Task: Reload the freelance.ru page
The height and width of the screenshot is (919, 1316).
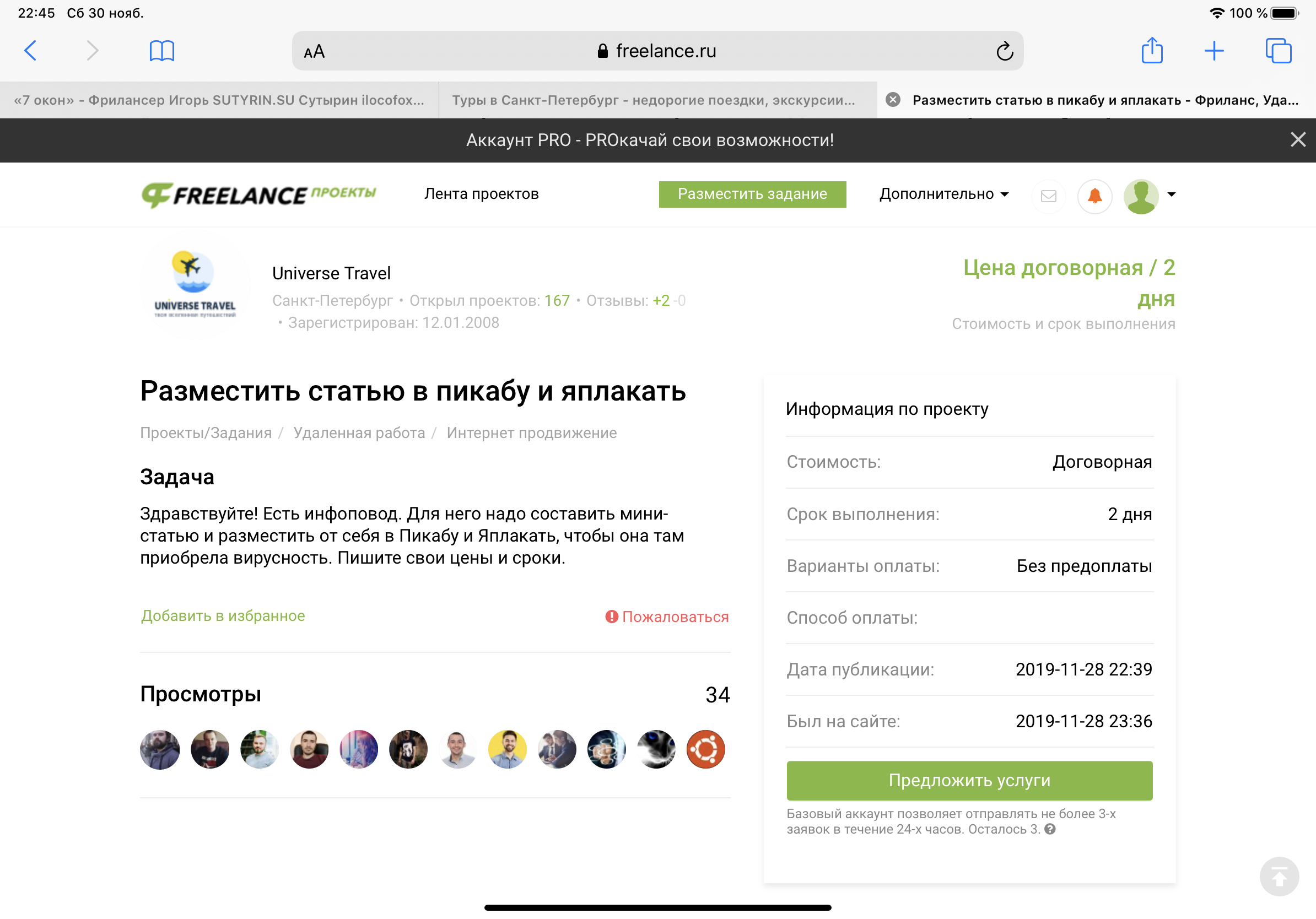Action: click(x=1004, y=51)
